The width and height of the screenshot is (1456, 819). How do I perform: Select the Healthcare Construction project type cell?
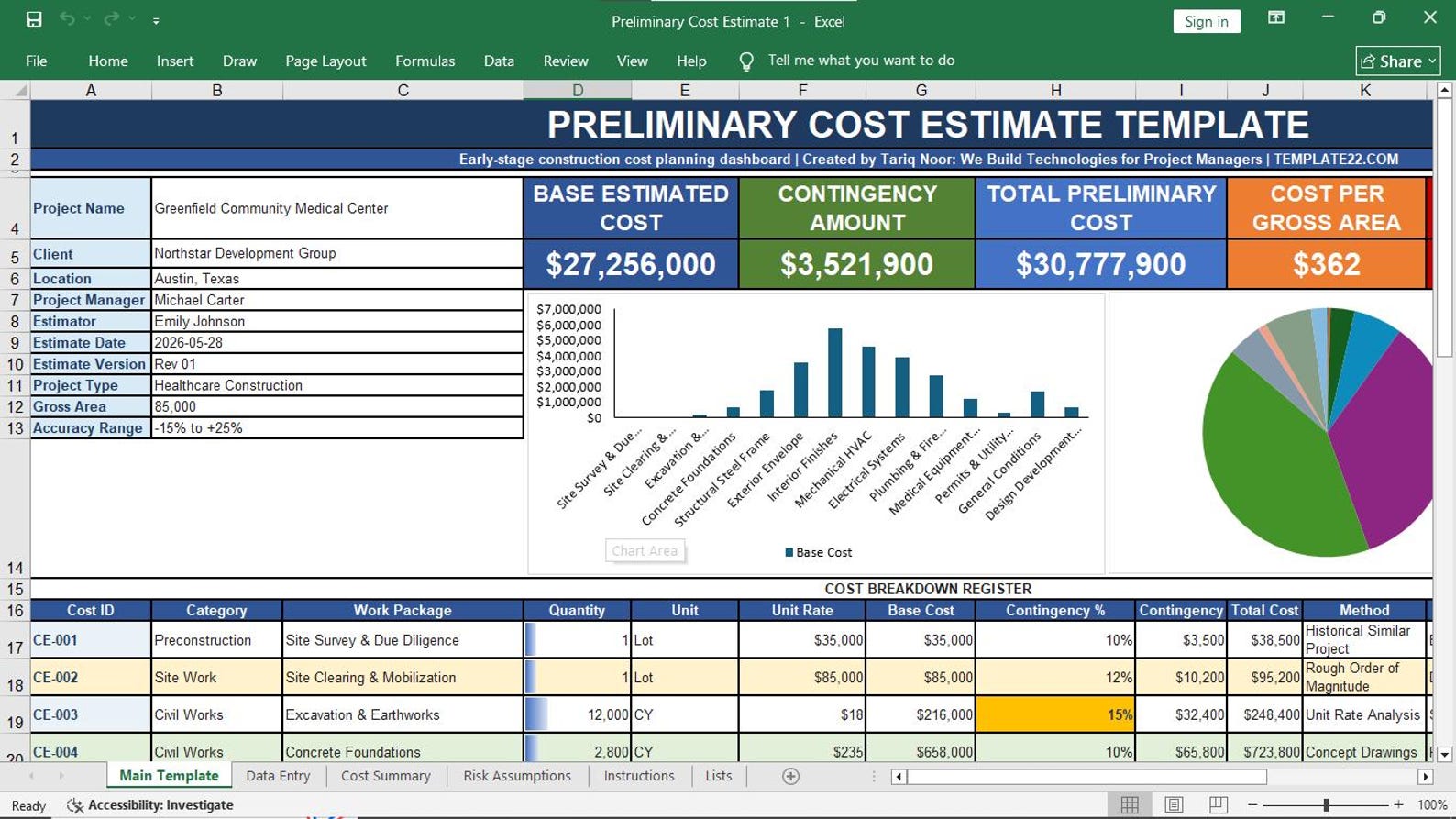point(337,385)
